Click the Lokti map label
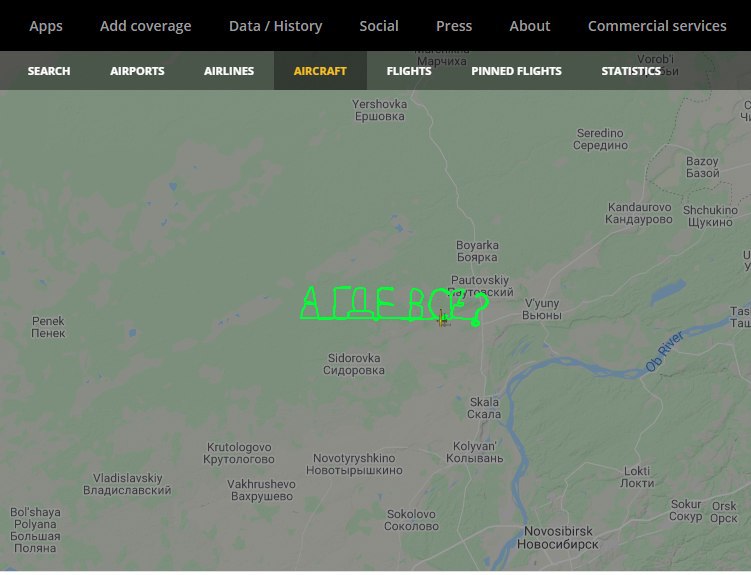The height and width of the screenshot is (575, 751). pyautogui.click(x=637, y=477)
